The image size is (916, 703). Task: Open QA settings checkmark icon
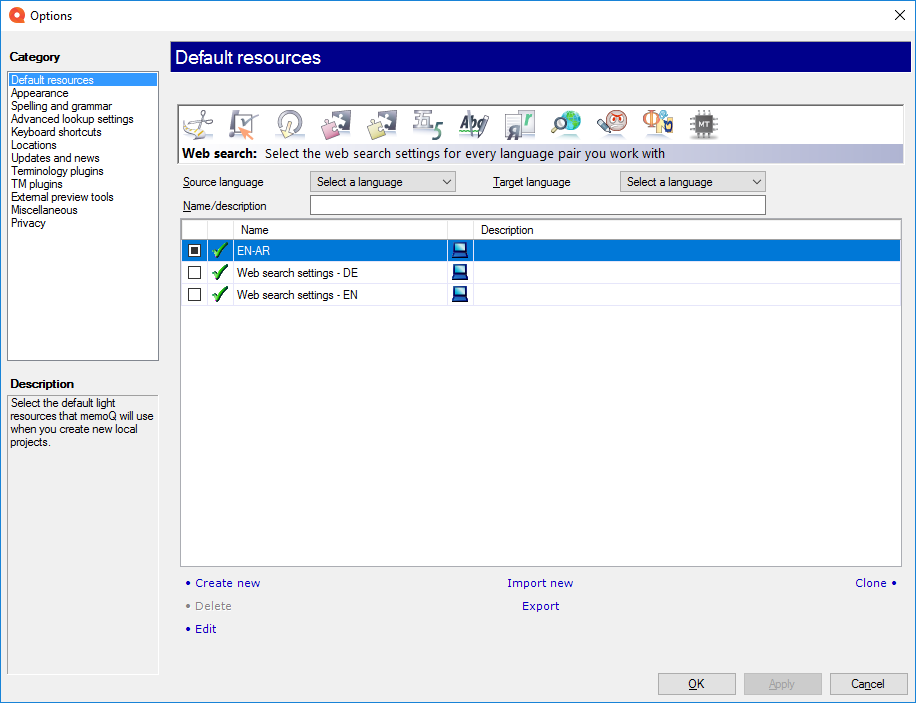pos(243,124)
